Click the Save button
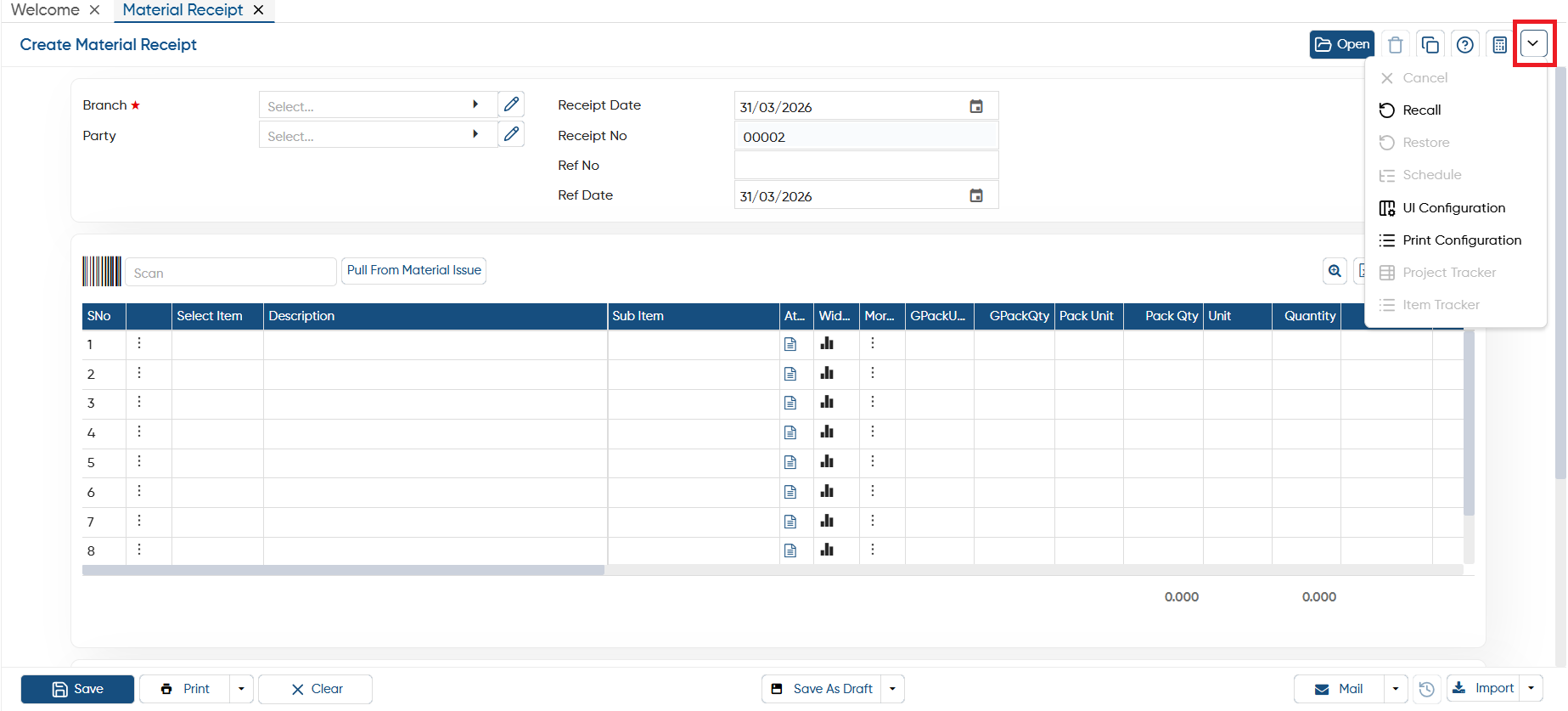 coord(77,689)
